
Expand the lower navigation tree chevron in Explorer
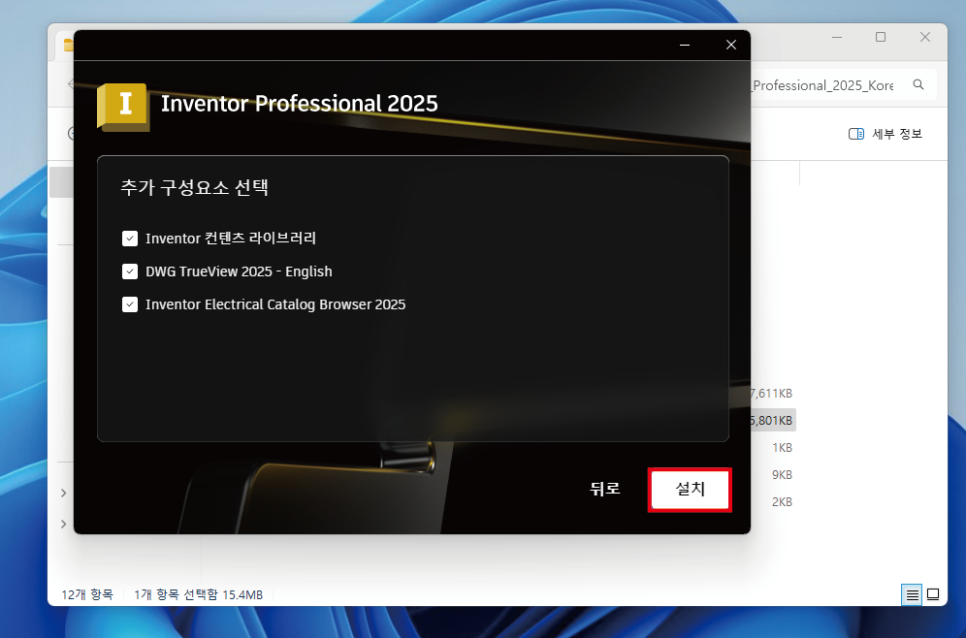[63, 524]
